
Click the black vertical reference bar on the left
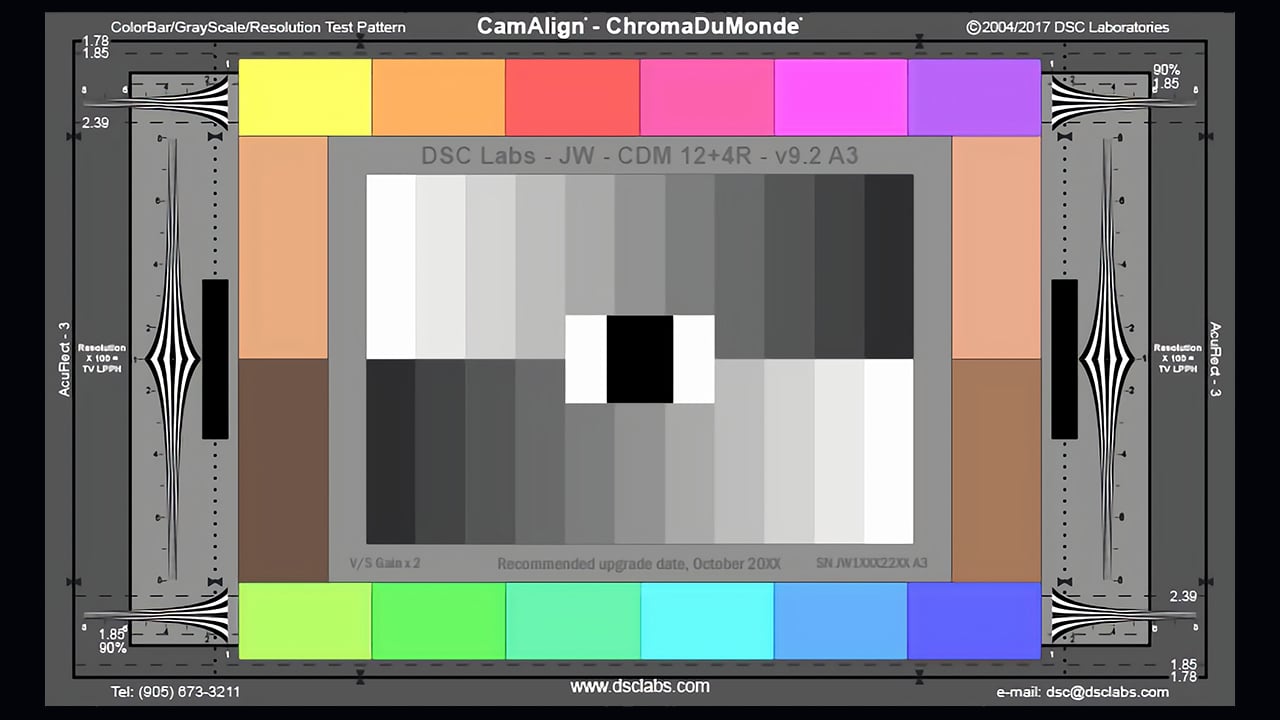pos(215,360)
